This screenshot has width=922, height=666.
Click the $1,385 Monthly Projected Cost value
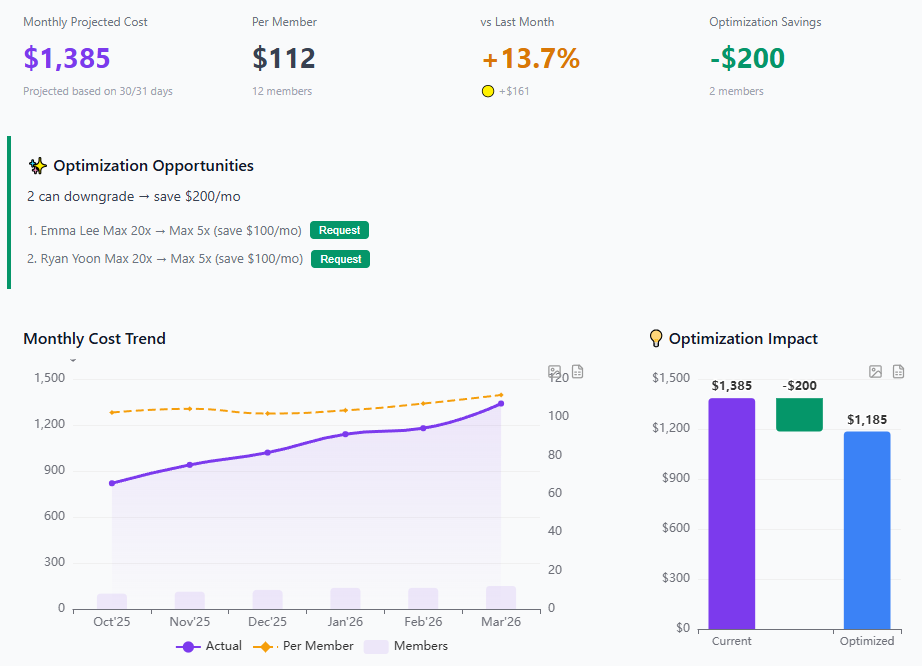(x=67, y=59)
